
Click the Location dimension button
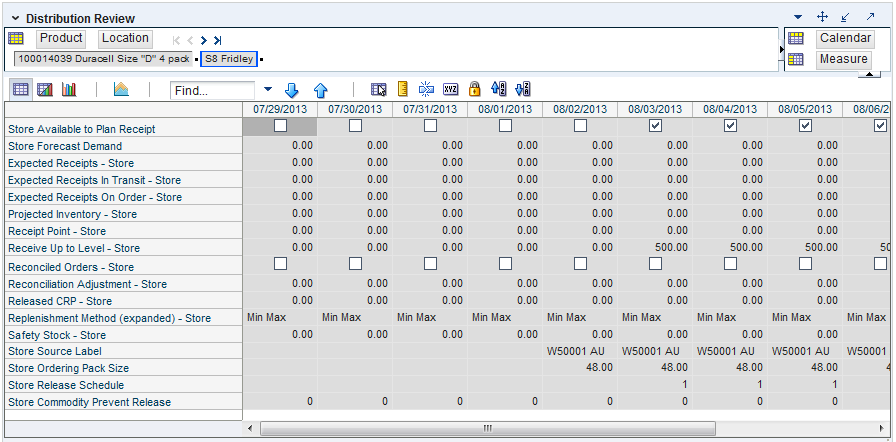[125, 38]
